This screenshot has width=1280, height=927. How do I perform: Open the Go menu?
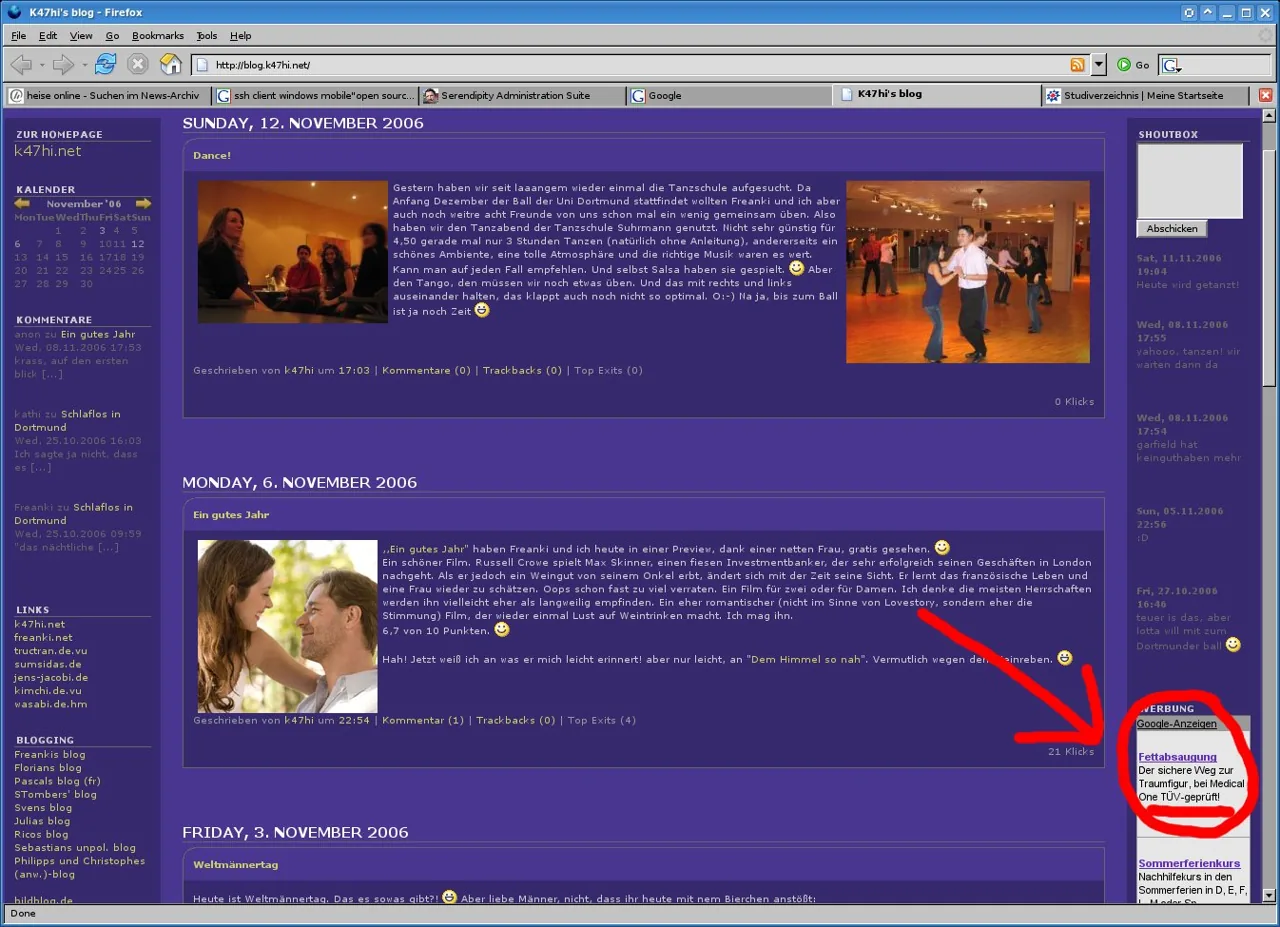(x=112, y=36)
